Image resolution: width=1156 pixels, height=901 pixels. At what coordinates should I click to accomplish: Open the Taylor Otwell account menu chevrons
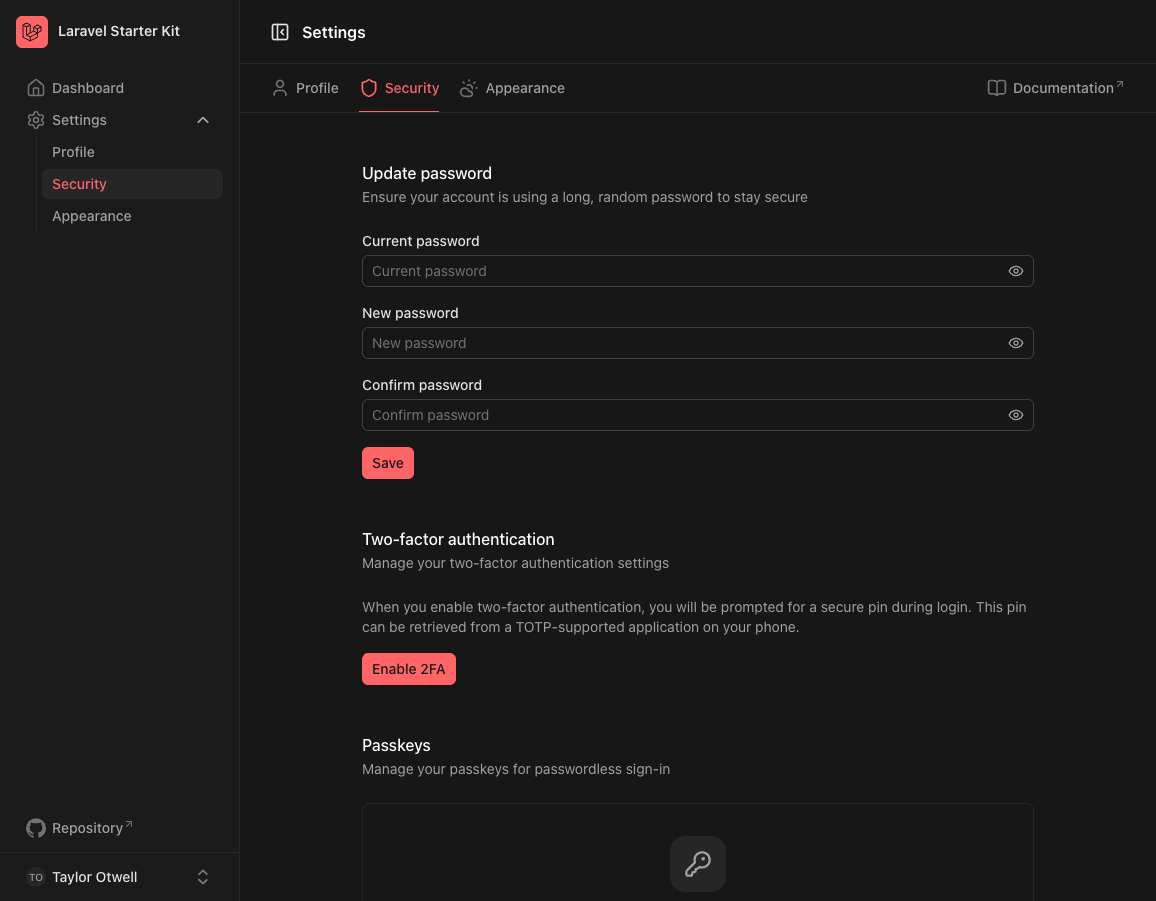point(203,877)
